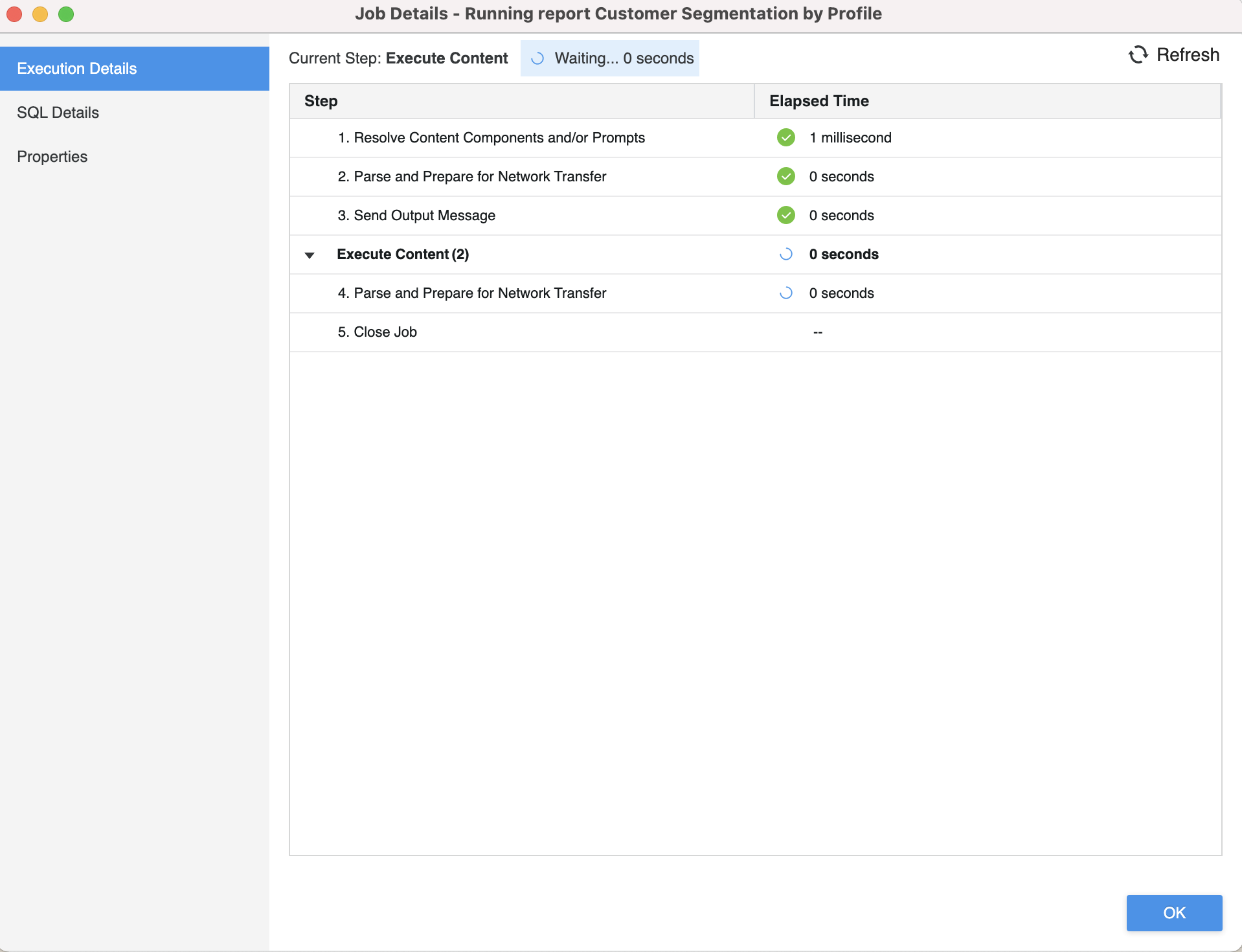Click green checkmark for Resolve Content Components step
Screen dimensions: 1242x952
point(785,137)
